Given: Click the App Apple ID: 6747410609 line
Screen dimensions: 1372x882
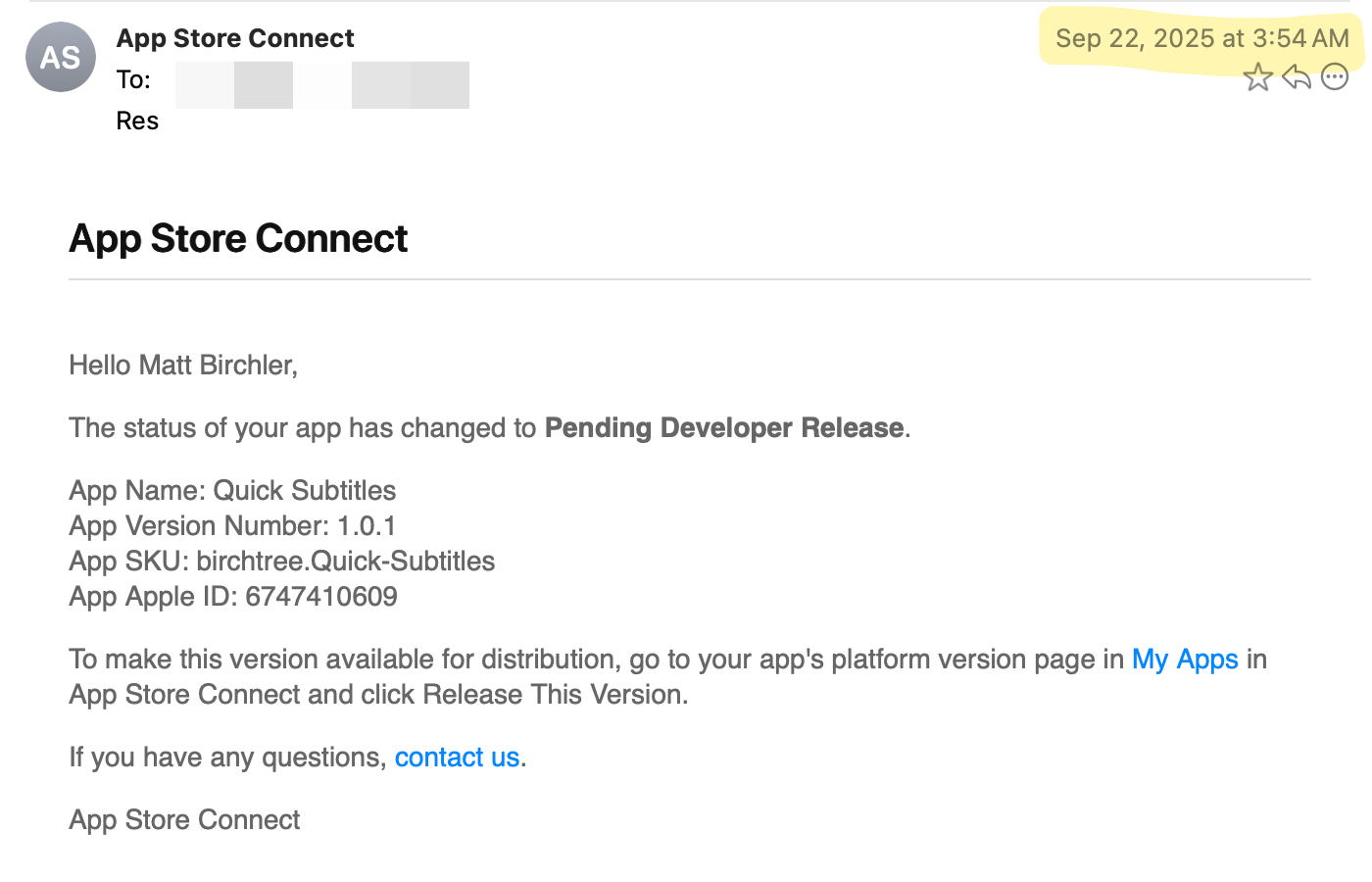Looking at the screenshot, I should point(233,596).
